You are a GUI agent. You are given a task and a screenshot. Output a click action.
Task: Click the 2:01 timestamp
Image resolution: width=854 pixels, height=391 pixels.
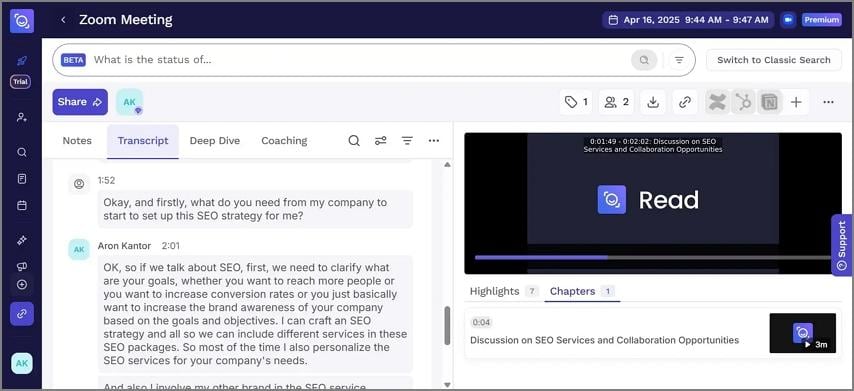point(170,246)
